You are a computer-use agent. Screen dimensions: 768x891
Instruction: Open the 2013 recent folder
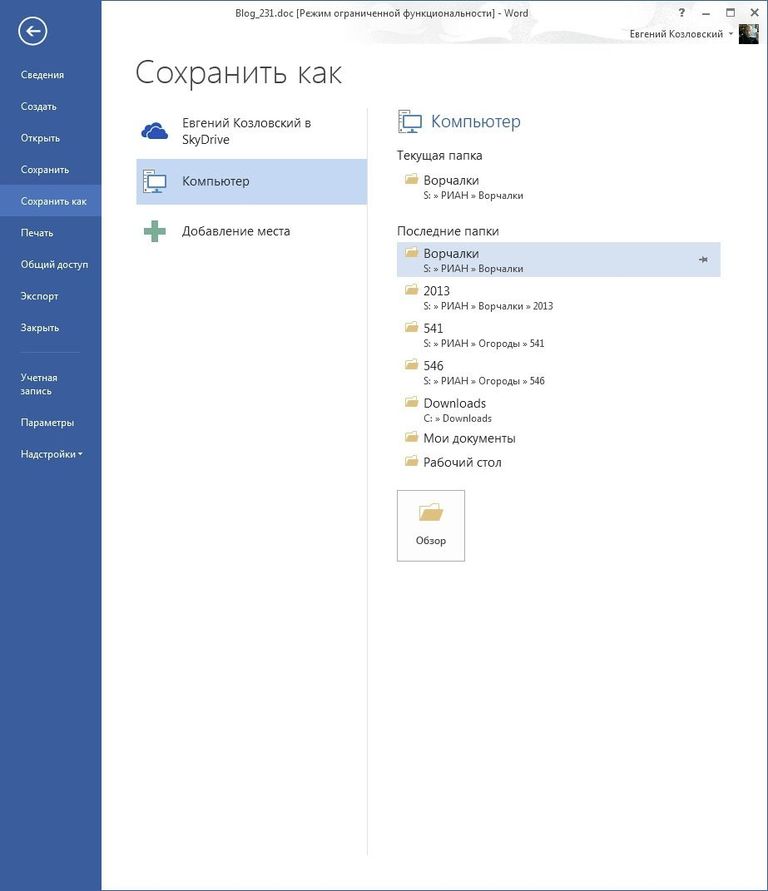click(x=558, y=298)
